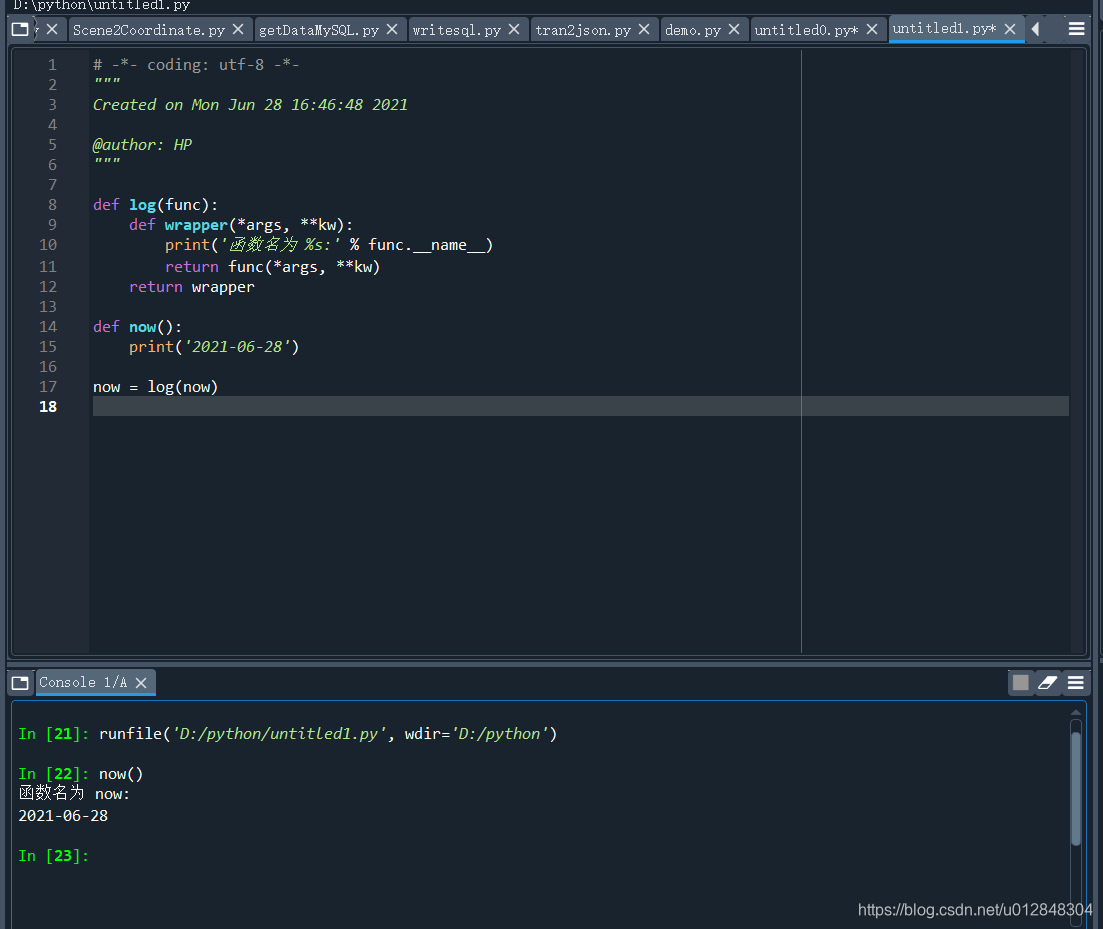The image size is (1103, 929).
Task: Click line number 17 in the gutter
Action: click(48, 387)
